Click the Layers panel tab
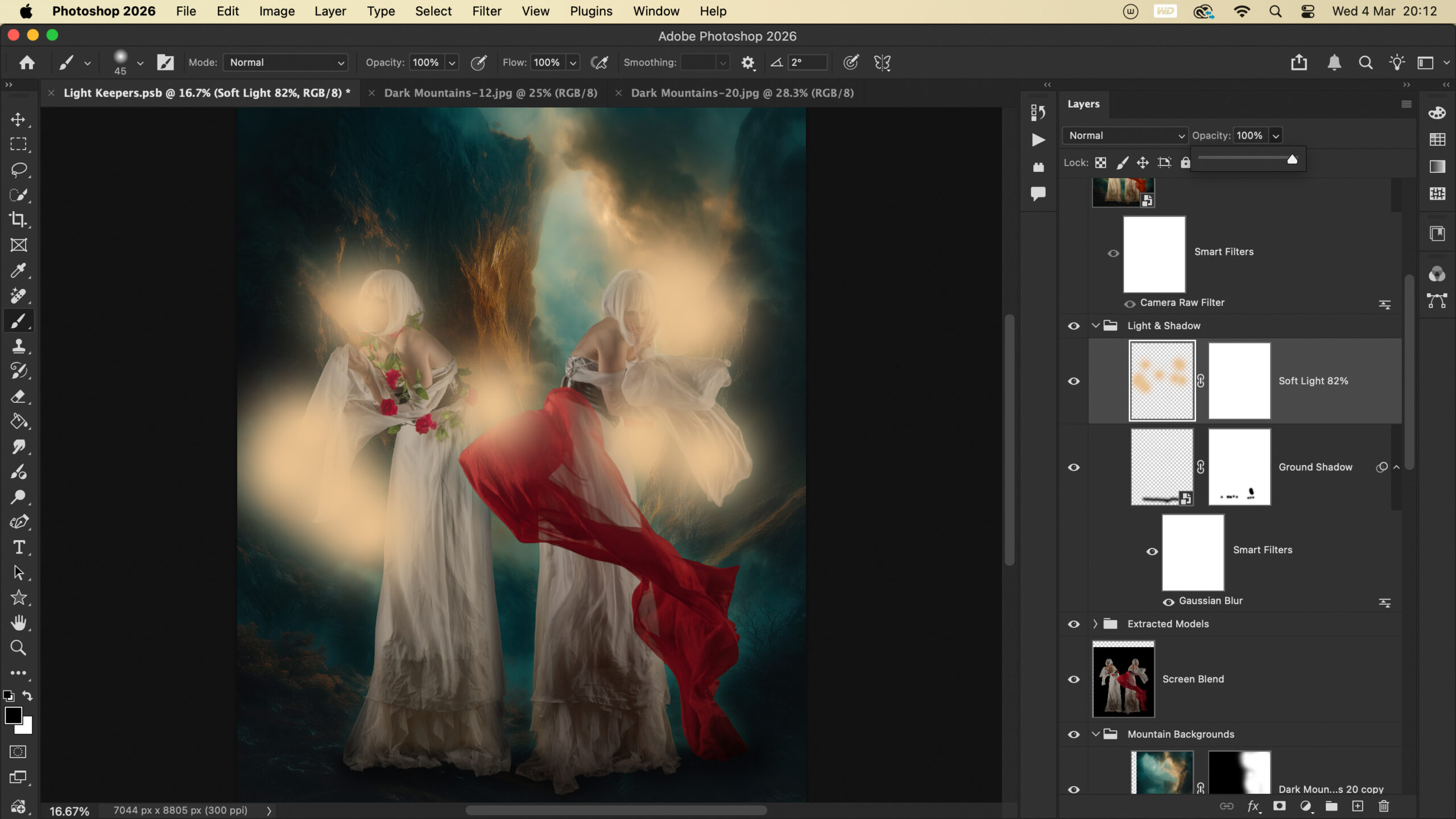This screenshot has height=819, width=1456. pyautogui.click(x=1083, y=104)
